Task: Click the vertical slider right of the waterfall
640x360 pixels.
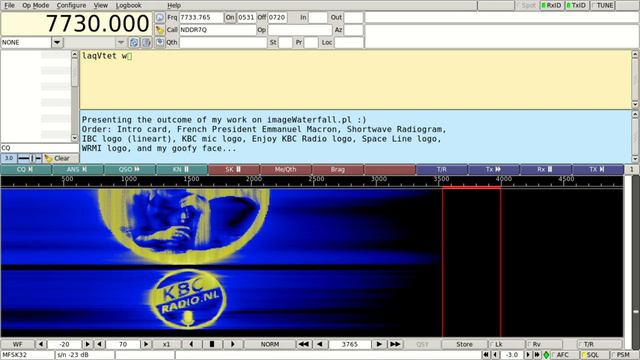Action: 636,257
